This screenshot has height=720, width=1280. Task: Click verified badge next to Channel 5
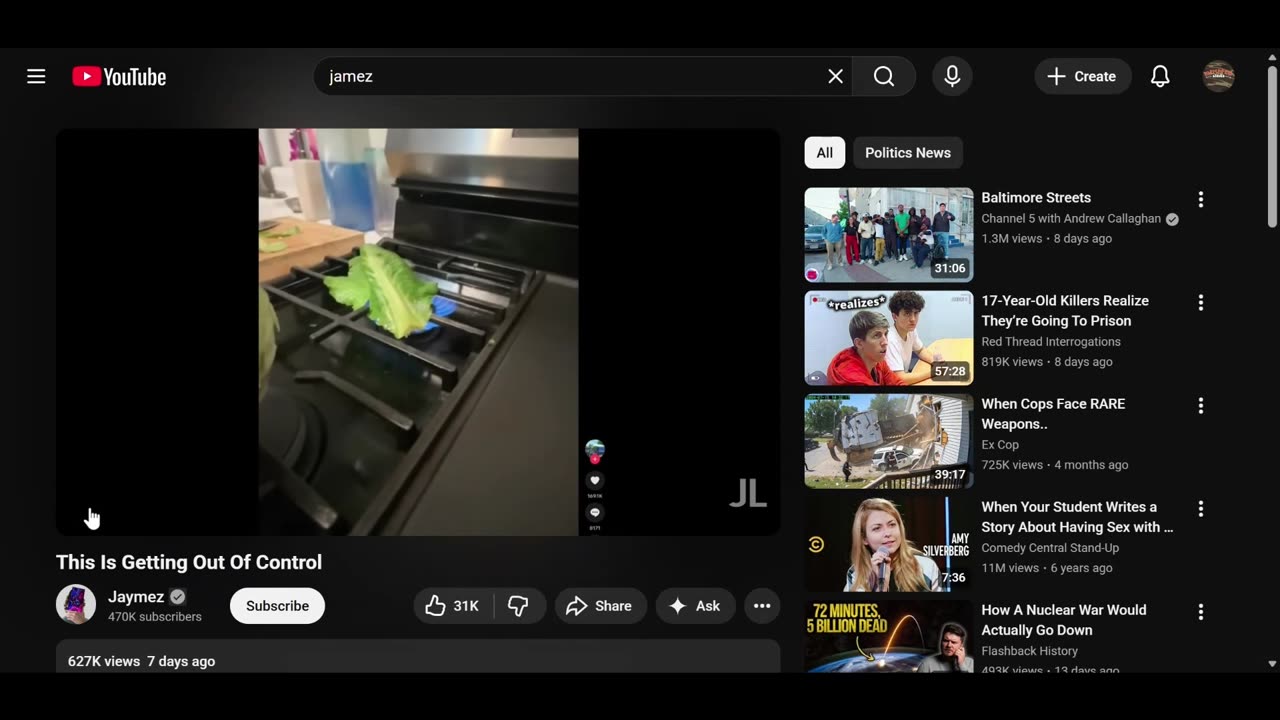1172,219
